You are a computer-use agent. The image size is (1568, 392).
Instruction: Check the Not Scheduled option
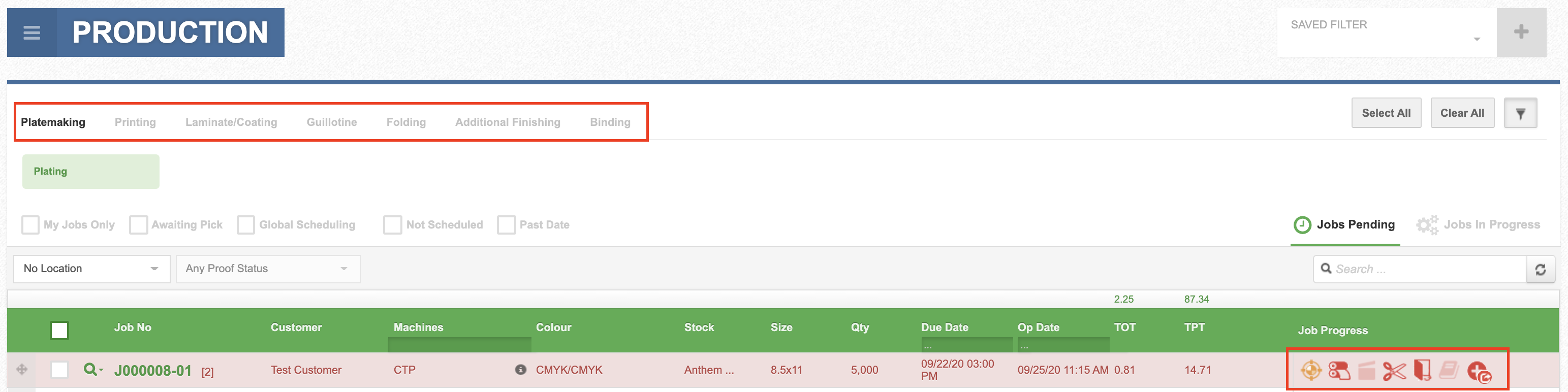click(x=393, y=224)
